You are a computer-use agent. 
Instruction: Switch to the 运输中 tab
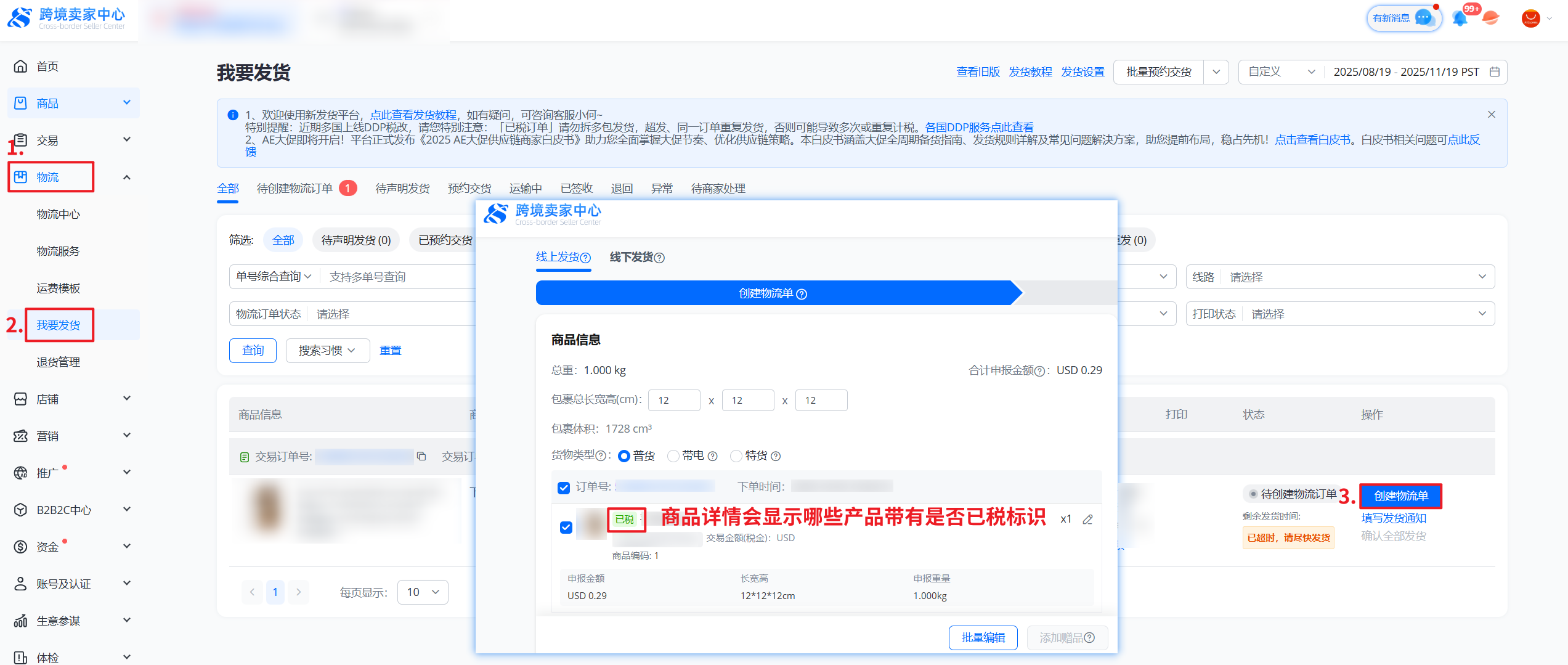tap(526, 189)
